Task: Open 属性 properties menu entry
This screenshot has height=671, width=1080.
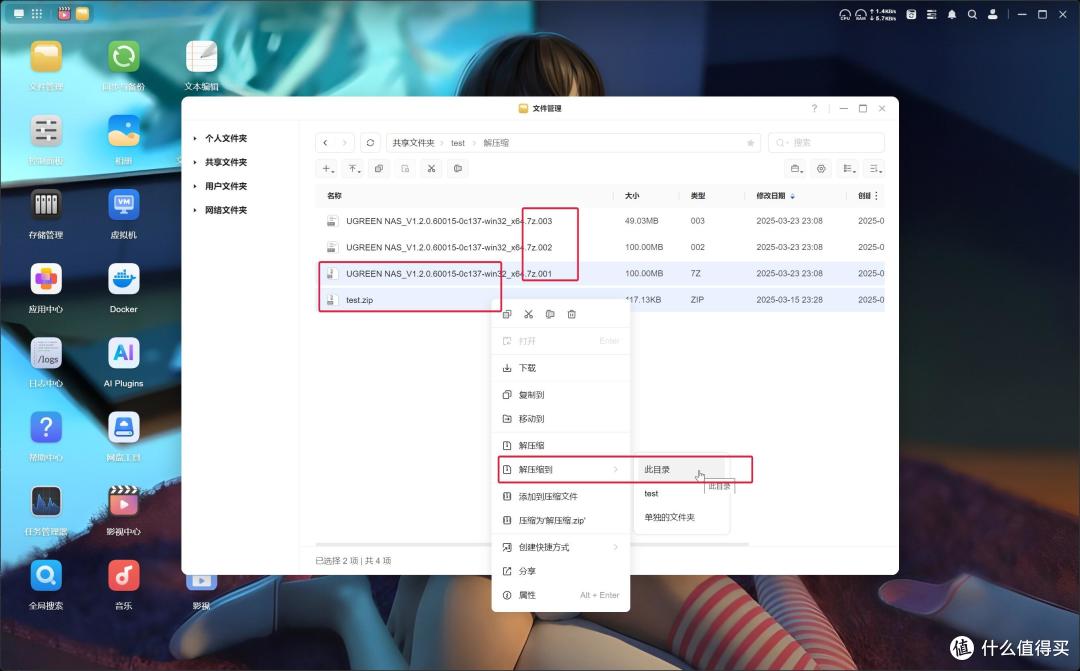Action: pyautogui.click(x=561, y=595)
